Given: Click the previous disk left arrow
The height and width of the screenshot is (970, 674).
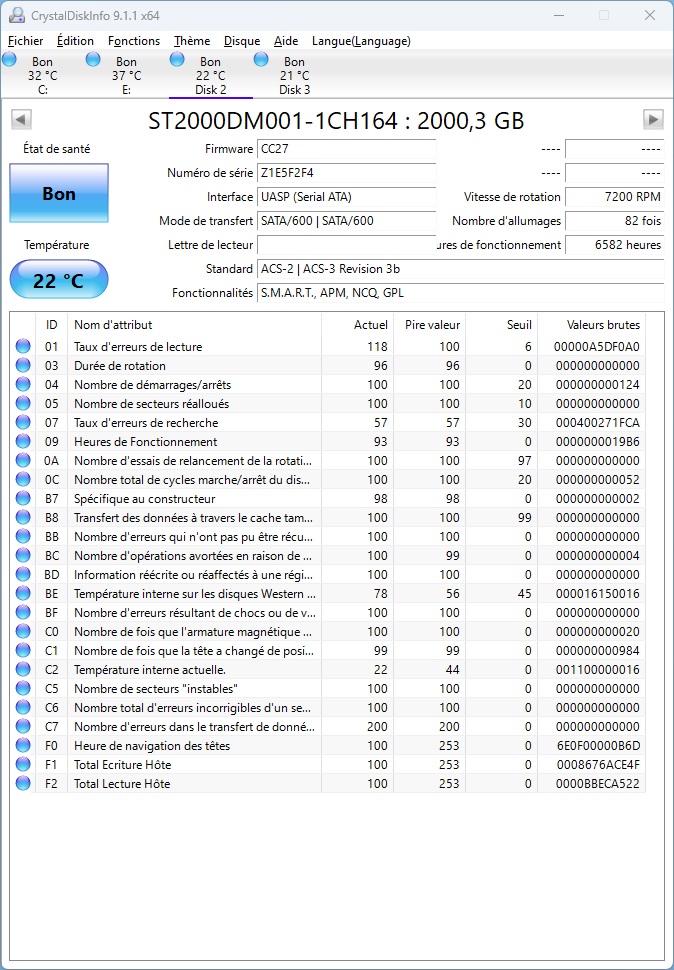Looking at the screenshot, I should coord(20,120).
